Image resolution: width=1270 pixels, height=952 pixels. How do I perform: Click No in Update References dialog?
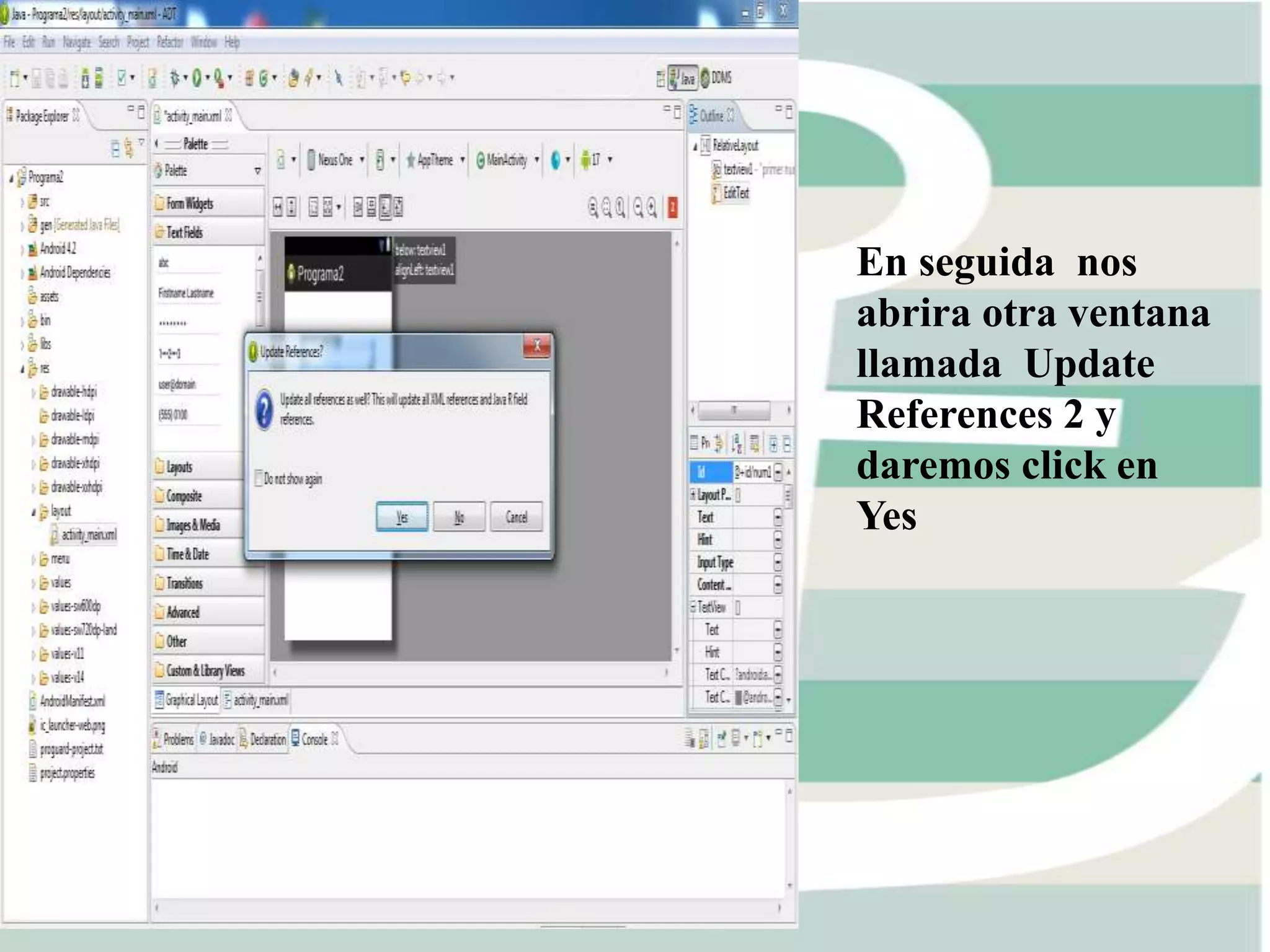459,517
